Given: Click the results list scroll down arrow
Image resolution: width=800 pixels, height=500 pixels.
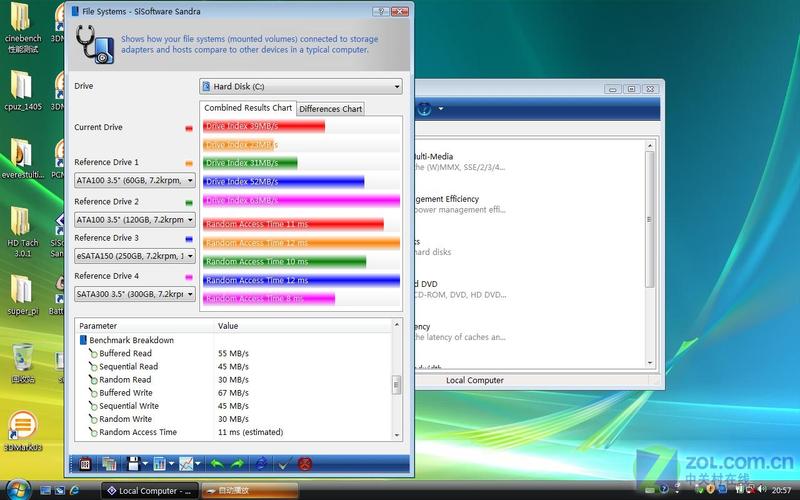Looking at the screenshot, I should (x=396, y=435).
